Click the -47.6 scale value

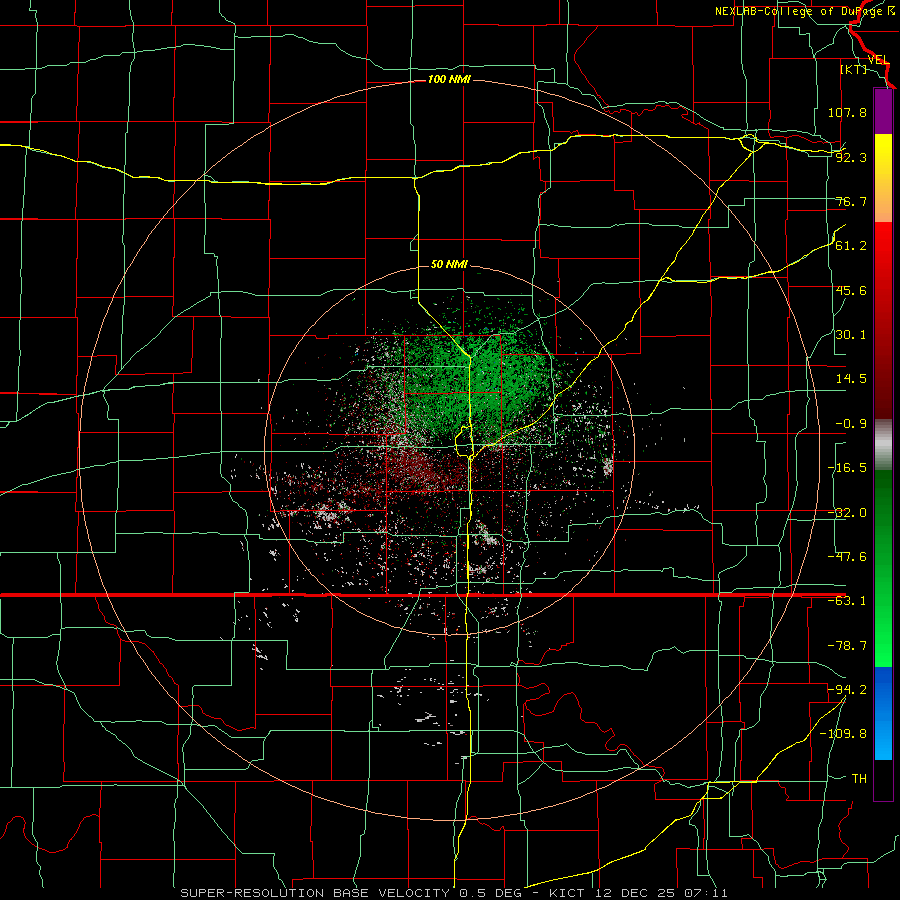[847, 557]
